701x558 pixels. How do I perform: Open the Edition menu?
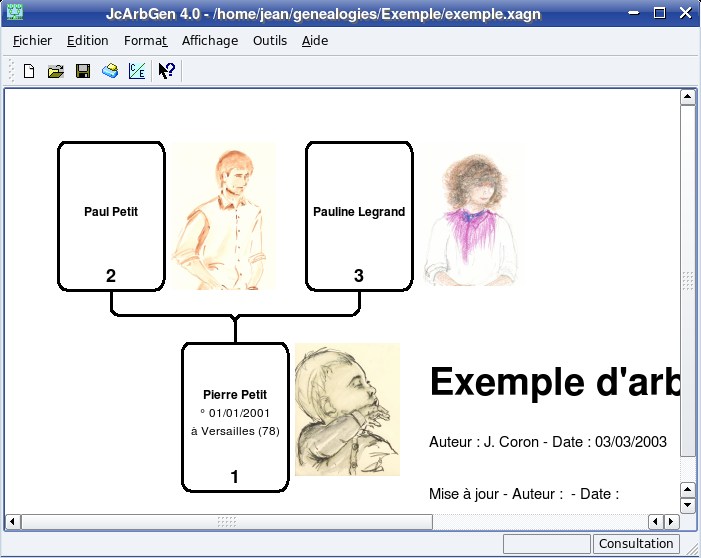click(x=88, y=41)
